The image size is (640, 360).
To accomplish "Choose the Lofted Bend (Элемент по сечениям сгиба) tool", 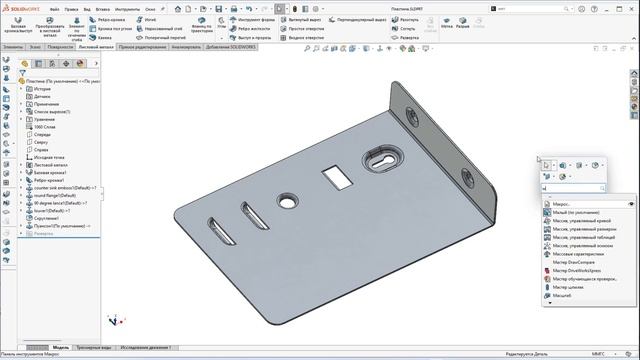I will 77,29.
